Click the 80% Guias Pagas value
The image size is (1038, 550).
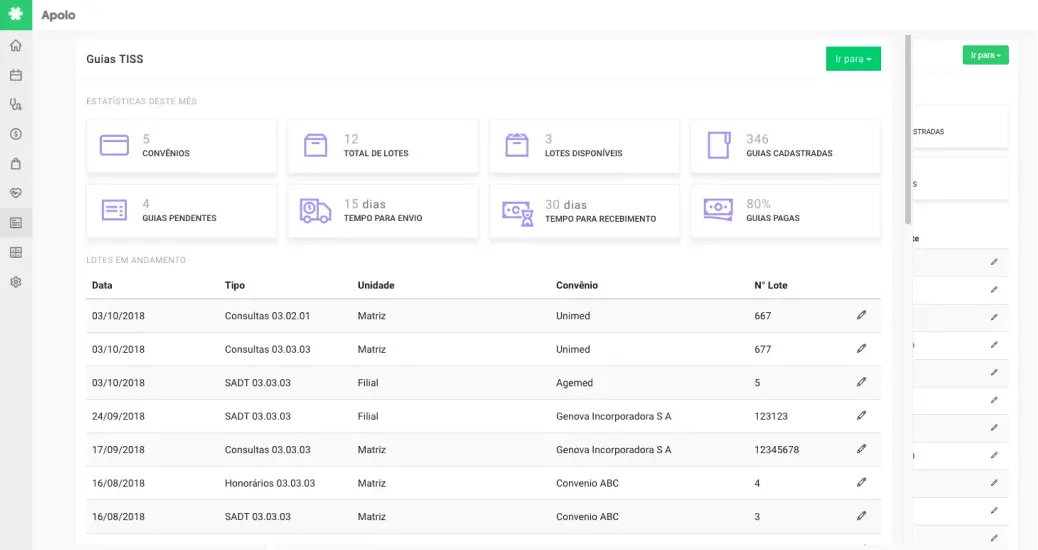(758, 204)
